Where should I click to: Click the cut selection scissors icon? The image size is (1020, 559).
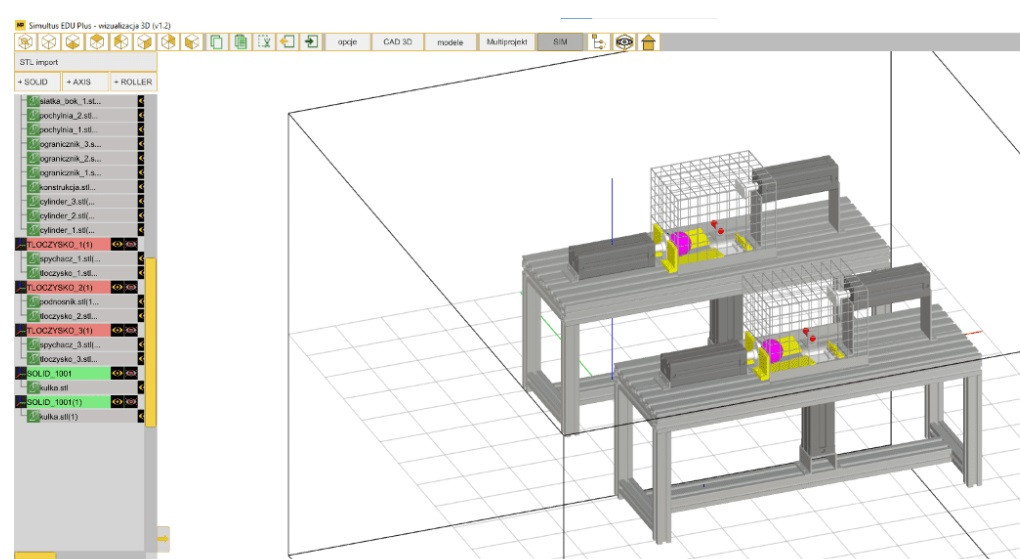click(263, 42)
